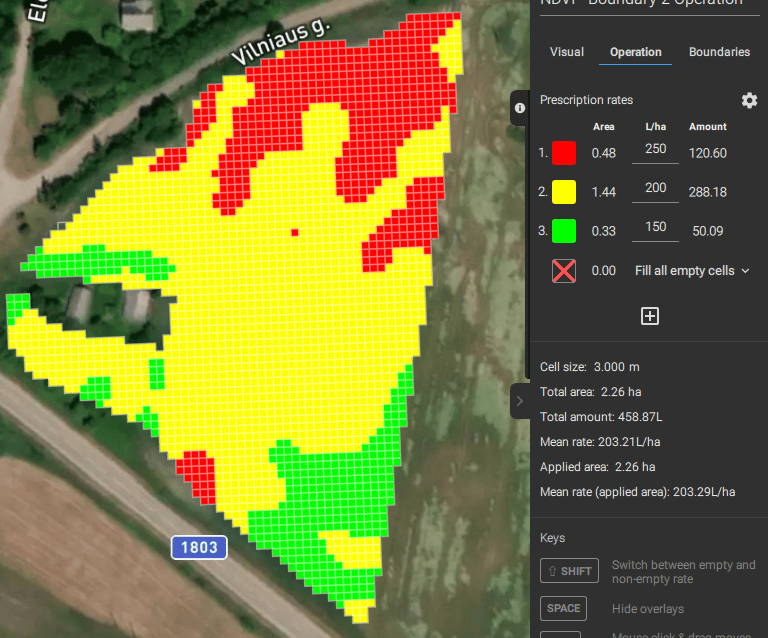Screen dimensions: 768x638
Task: Click the Applied area: 2.26 ha text
Action: tap(597, 467)
